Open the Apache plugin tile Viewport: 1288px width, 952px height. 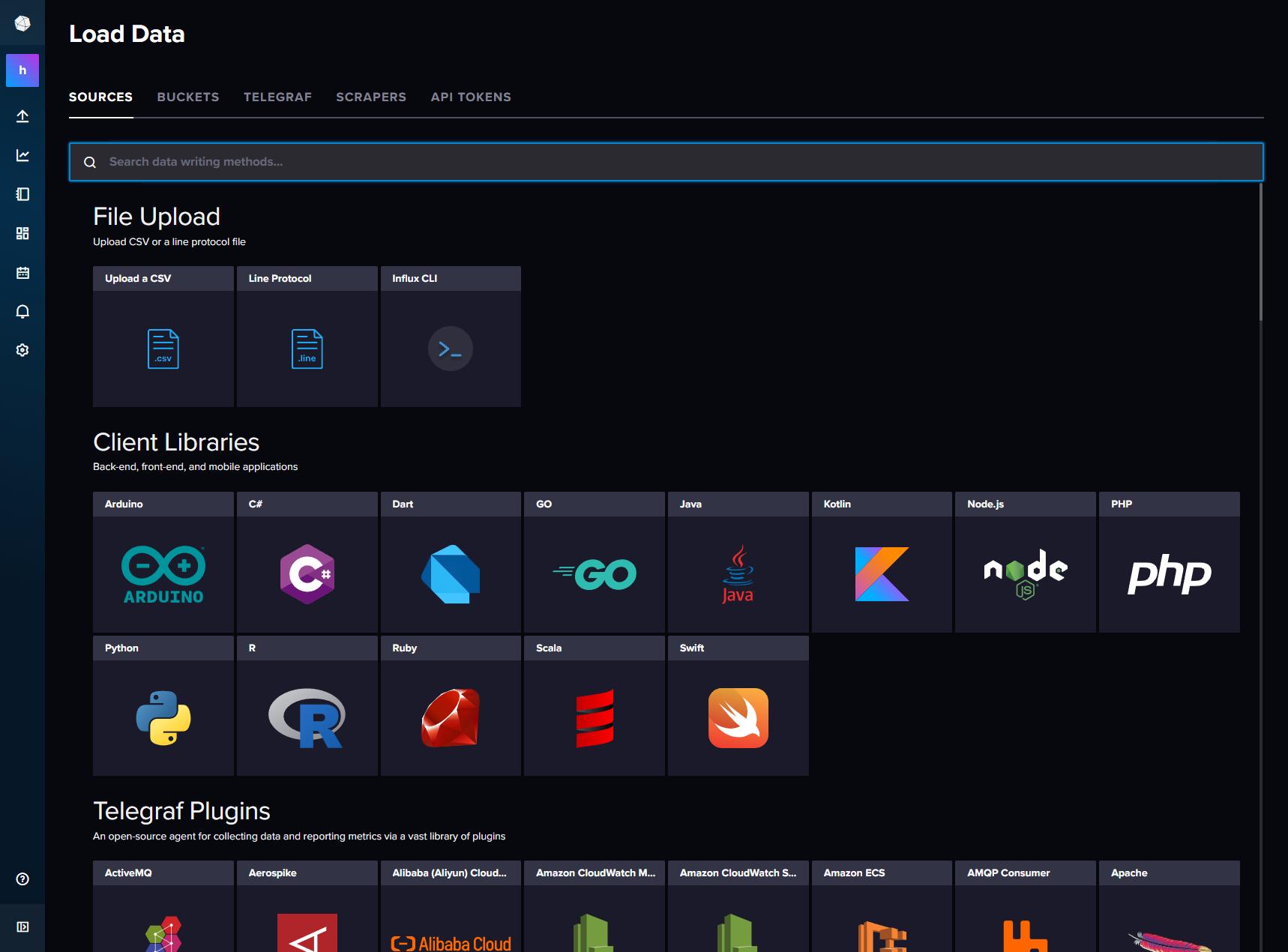[1170, 906]
